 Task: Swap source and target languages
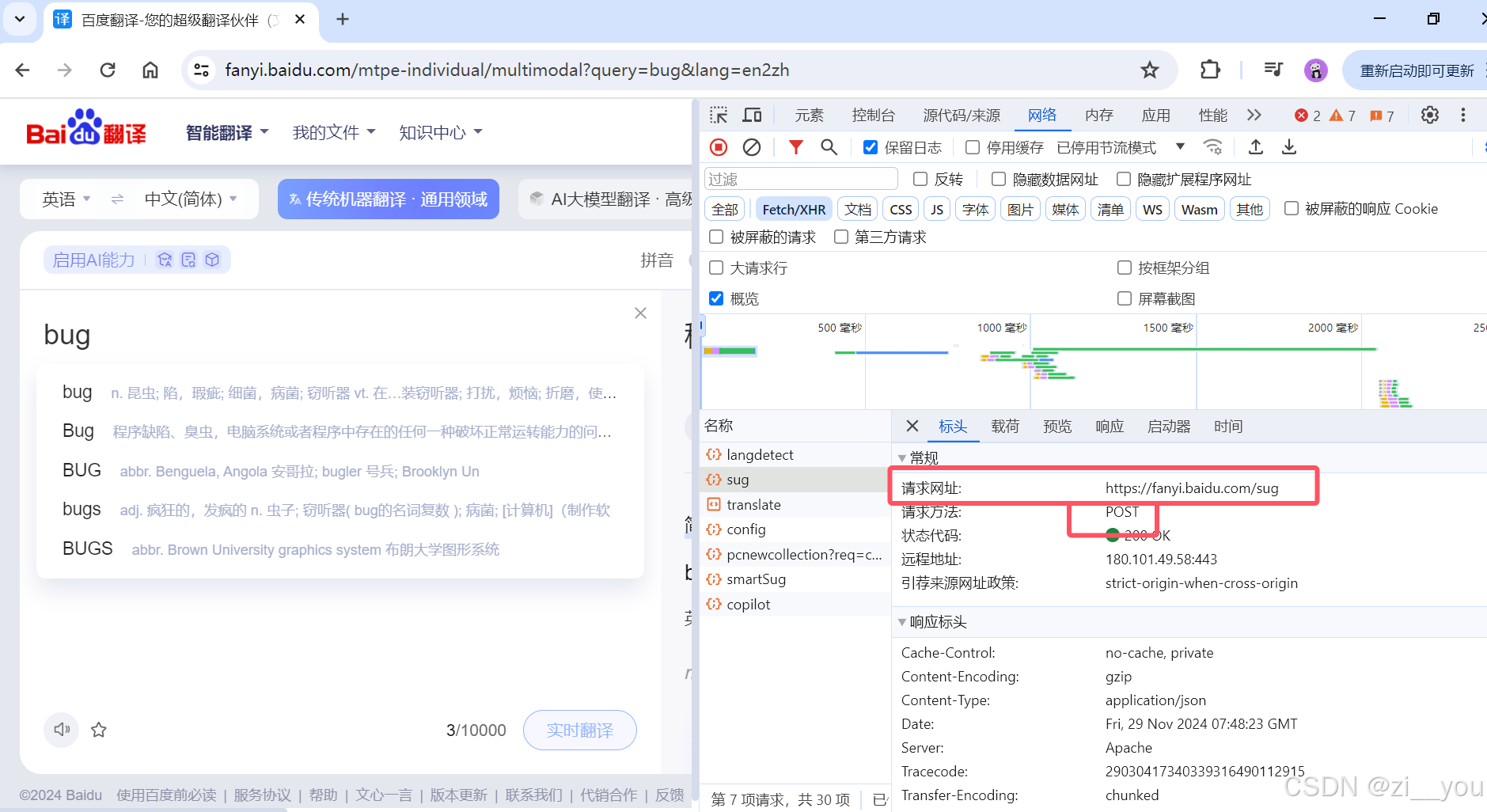[x=117, y=199]
